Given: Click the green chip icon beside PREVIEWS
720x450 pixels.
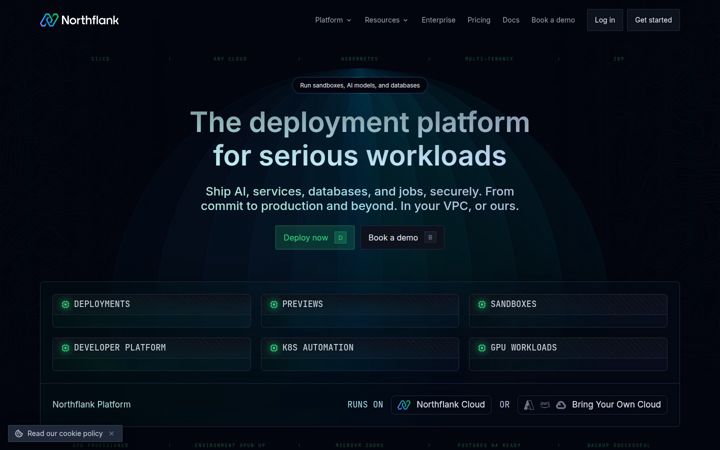Looking at the screenshot, I should (274, 304).
